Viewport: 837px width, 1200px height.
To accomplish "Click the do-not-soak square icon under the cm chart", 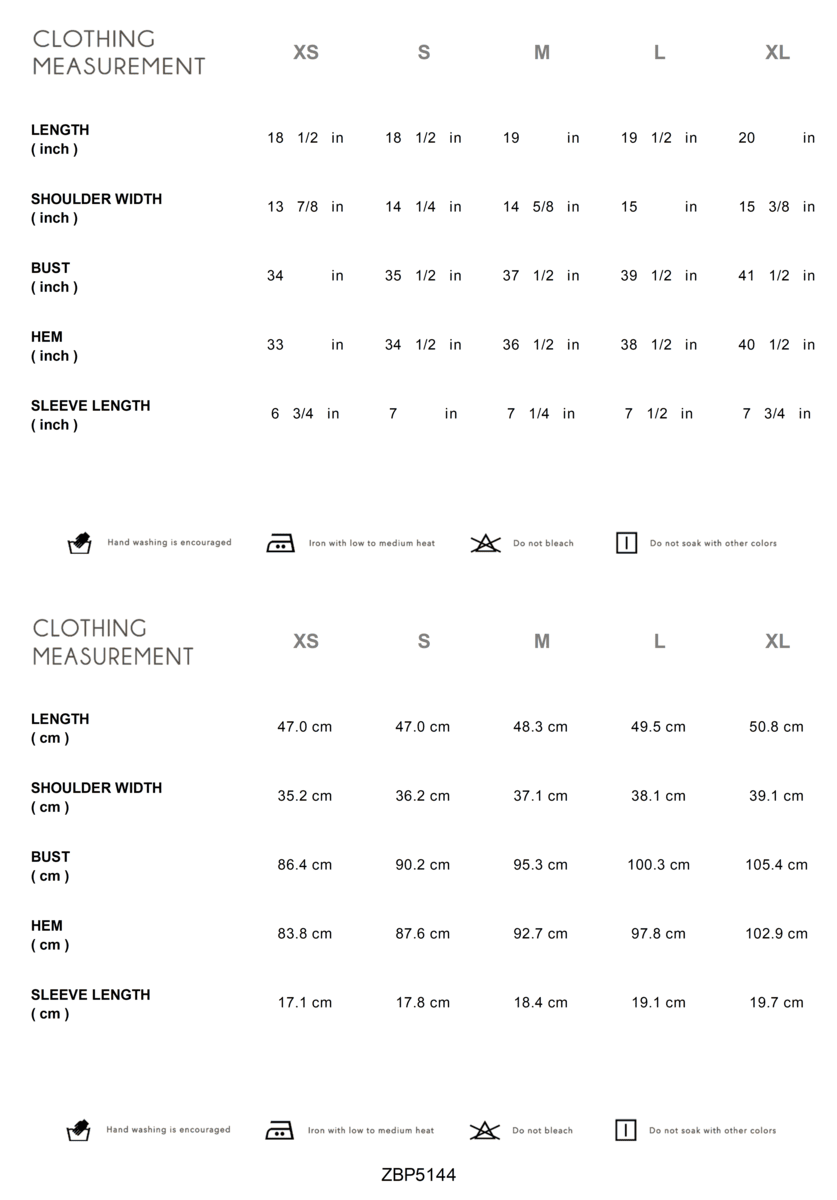I will (x=625, y=1131).
